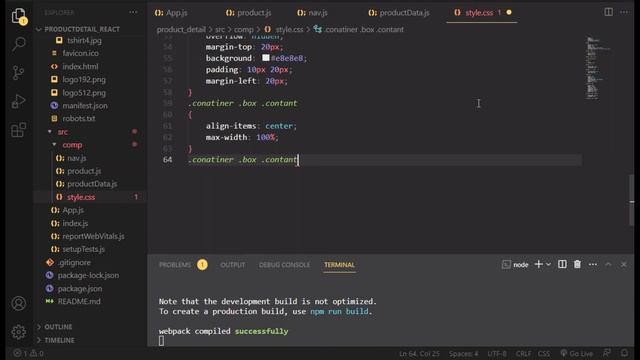This screenshot has width=640, height=360.
Task: Open Explorer Views and More Actions ellipsis
Action: (x=133, y=12)
